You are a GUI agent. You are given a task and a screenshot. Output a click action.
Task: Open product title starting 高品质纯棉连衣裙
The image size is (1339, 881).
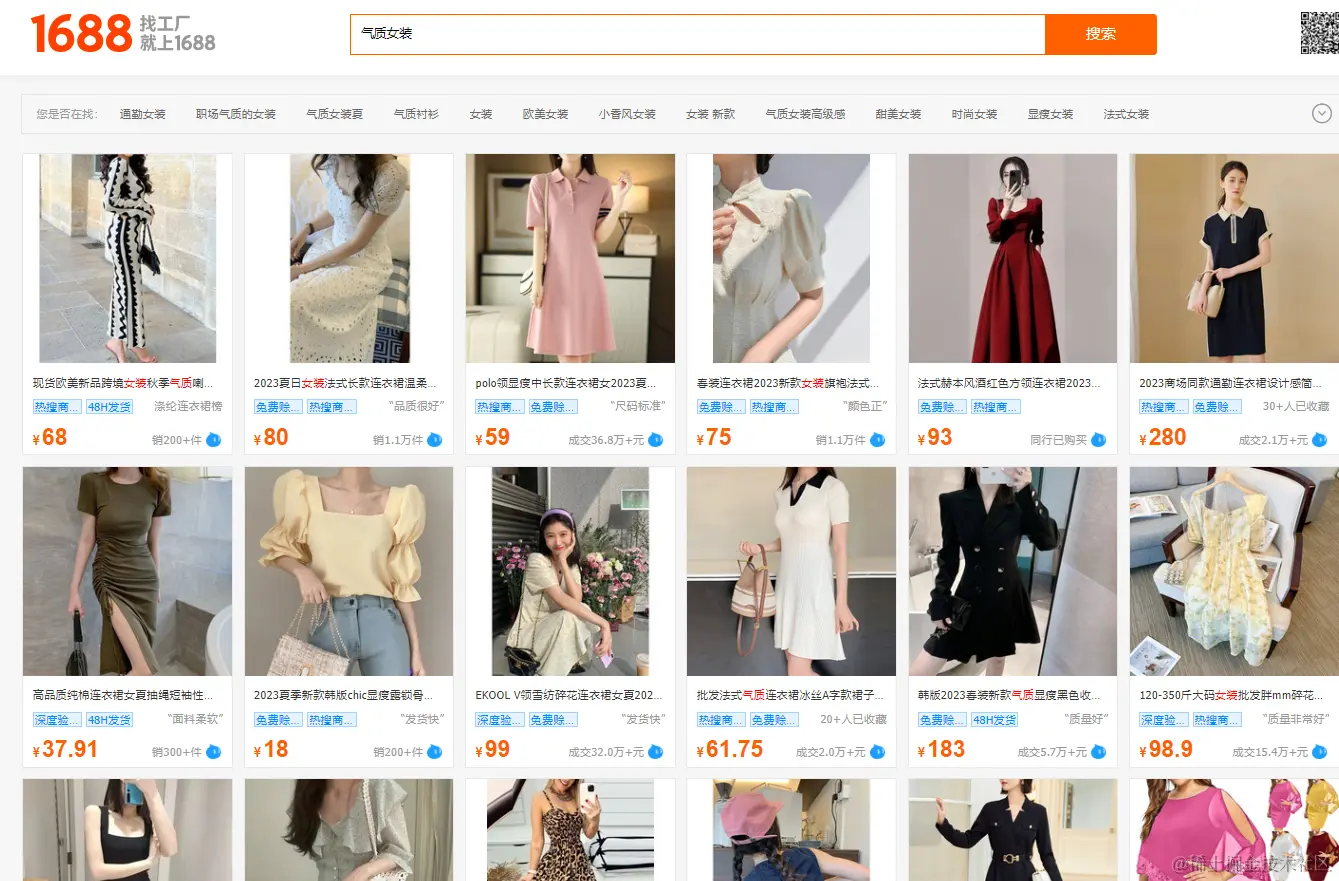[123, 695]
